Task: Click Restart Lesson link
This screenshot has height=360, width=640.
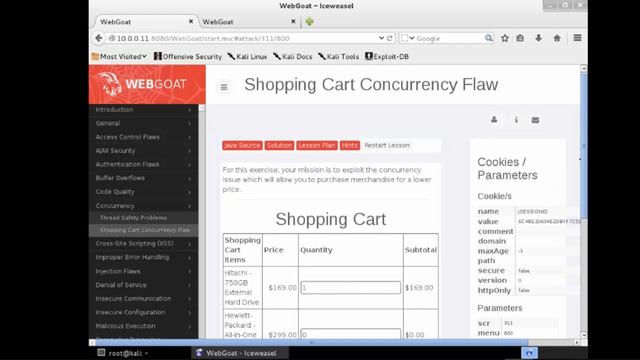Action: point(387,145)
